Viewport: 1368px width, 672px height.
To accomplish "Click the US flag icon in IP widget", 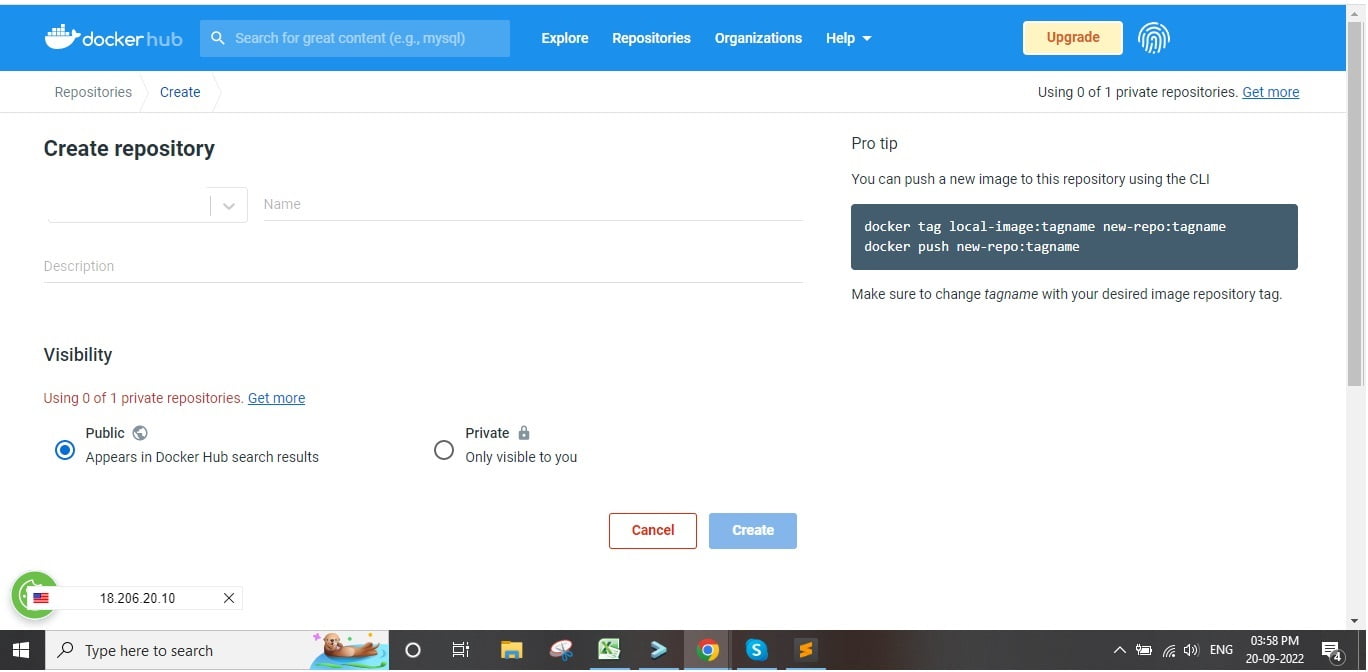I will (x=41, y=598).
